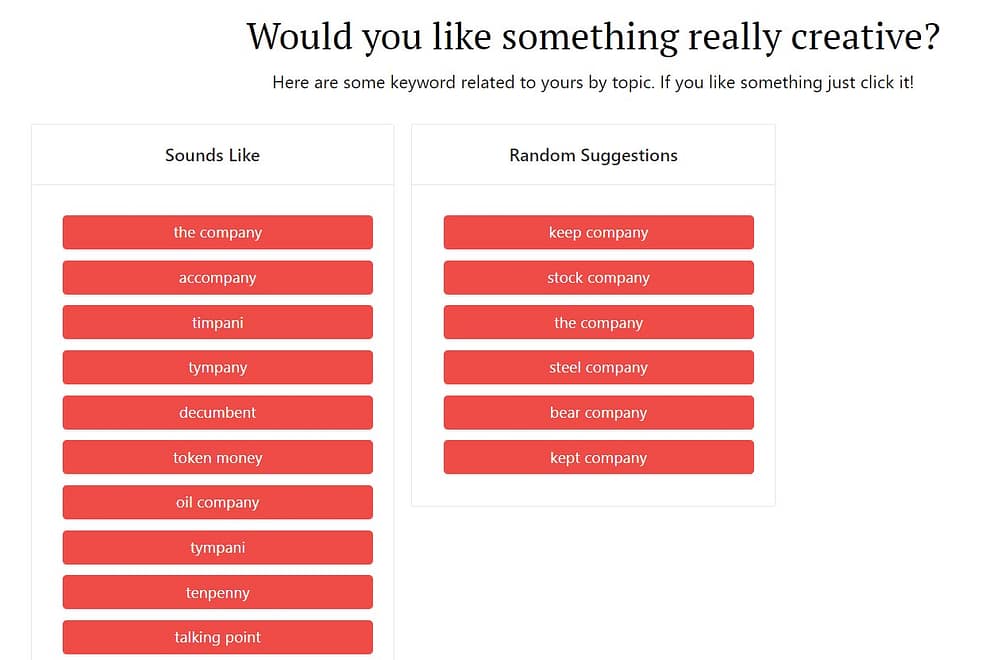Screen dimensions: 993x660
Task: Click "the company" under Sounds Like
Action: [217, 232]
